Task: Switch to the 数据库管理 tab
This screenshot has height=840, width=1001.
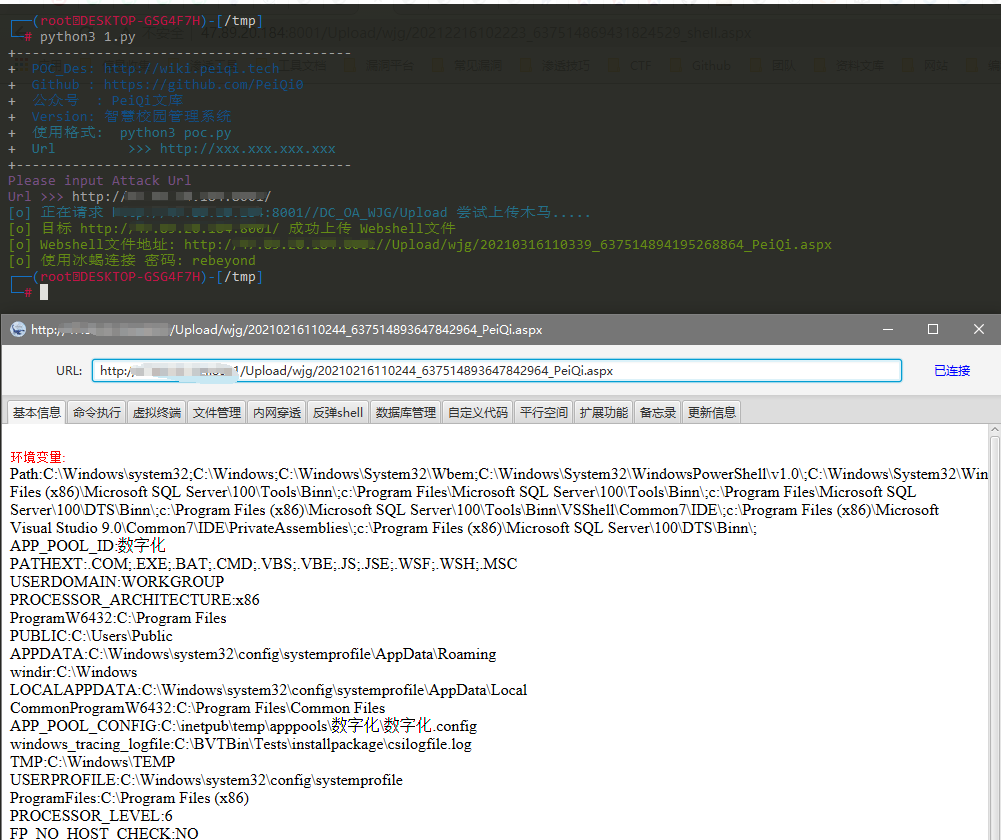Action: pos(406,412)
